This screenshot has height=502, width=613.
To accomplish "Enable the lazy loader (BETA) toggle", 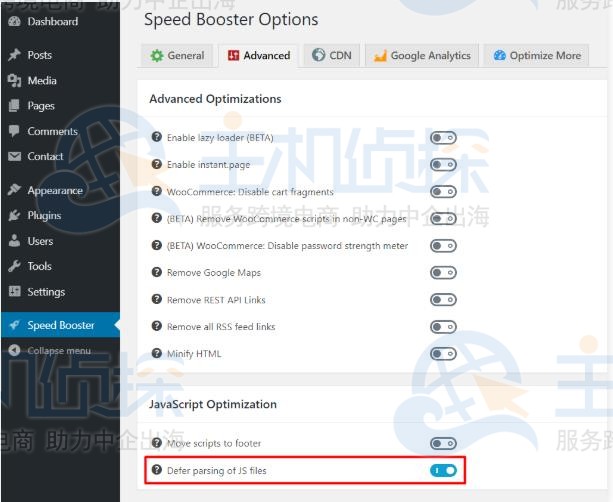I will [x=443, y=137].
